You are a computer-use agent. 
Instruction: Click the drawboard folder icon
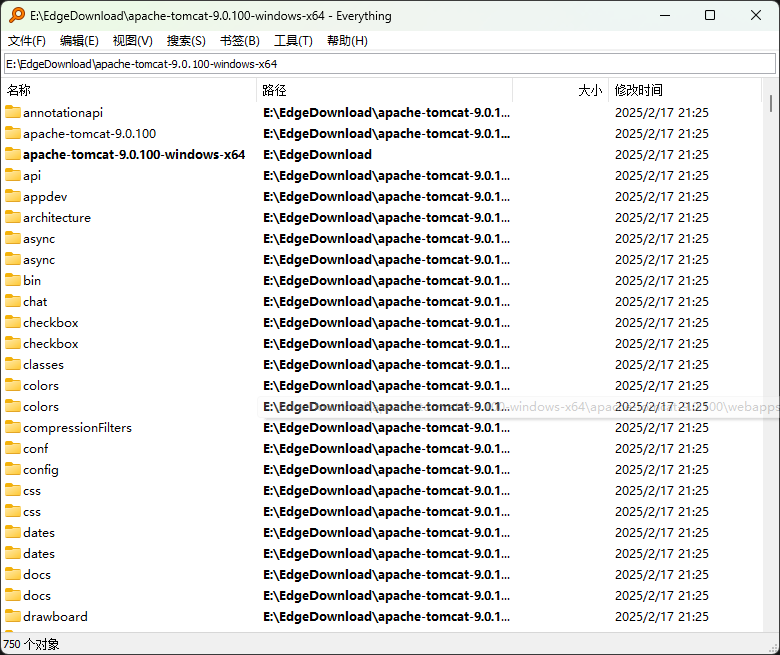coord(13,616)
